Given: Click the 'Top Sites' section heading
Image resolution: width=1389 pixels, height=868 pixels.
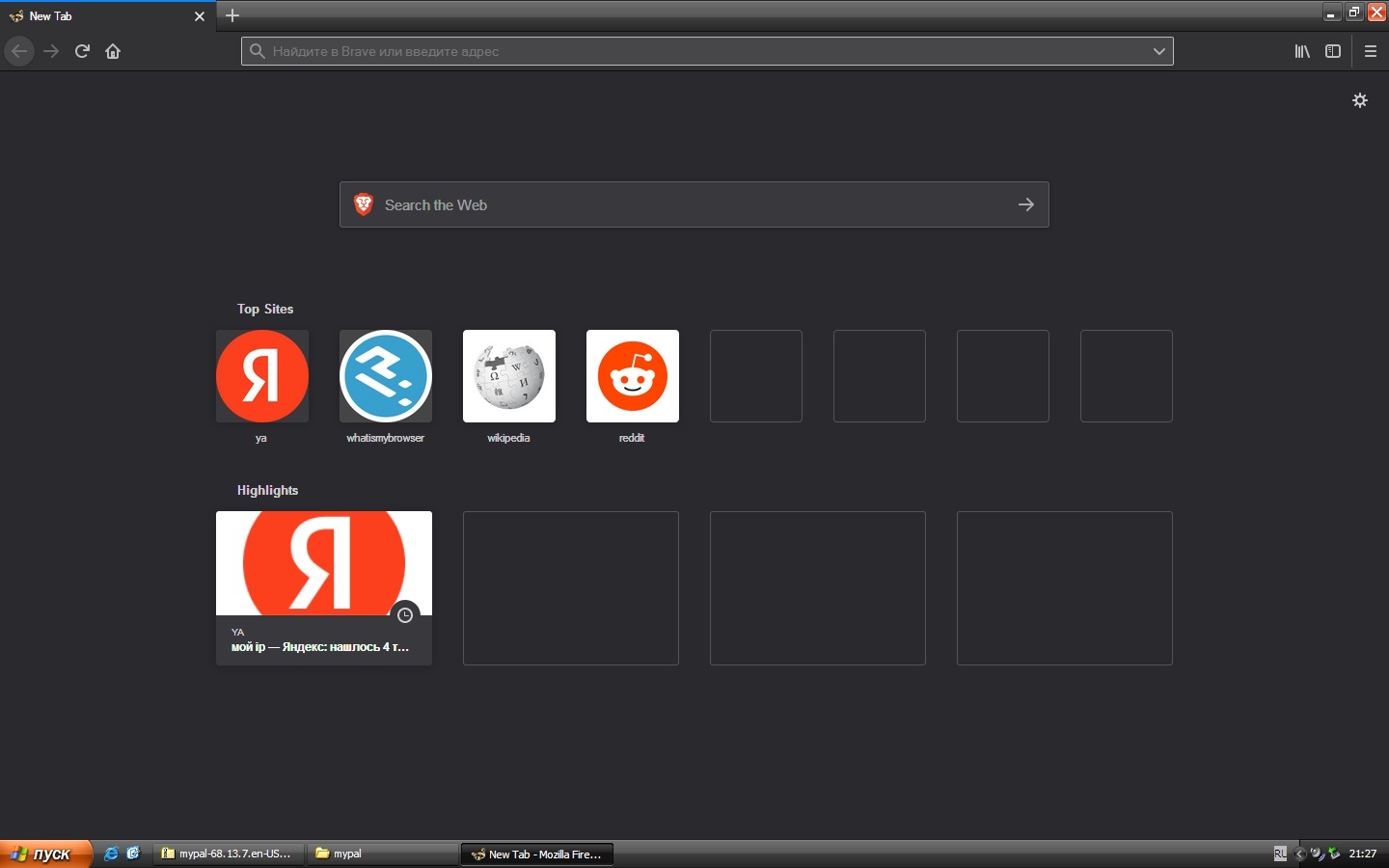Looking at the screenshot, I should pyautogui.click(x=265, y=309).
